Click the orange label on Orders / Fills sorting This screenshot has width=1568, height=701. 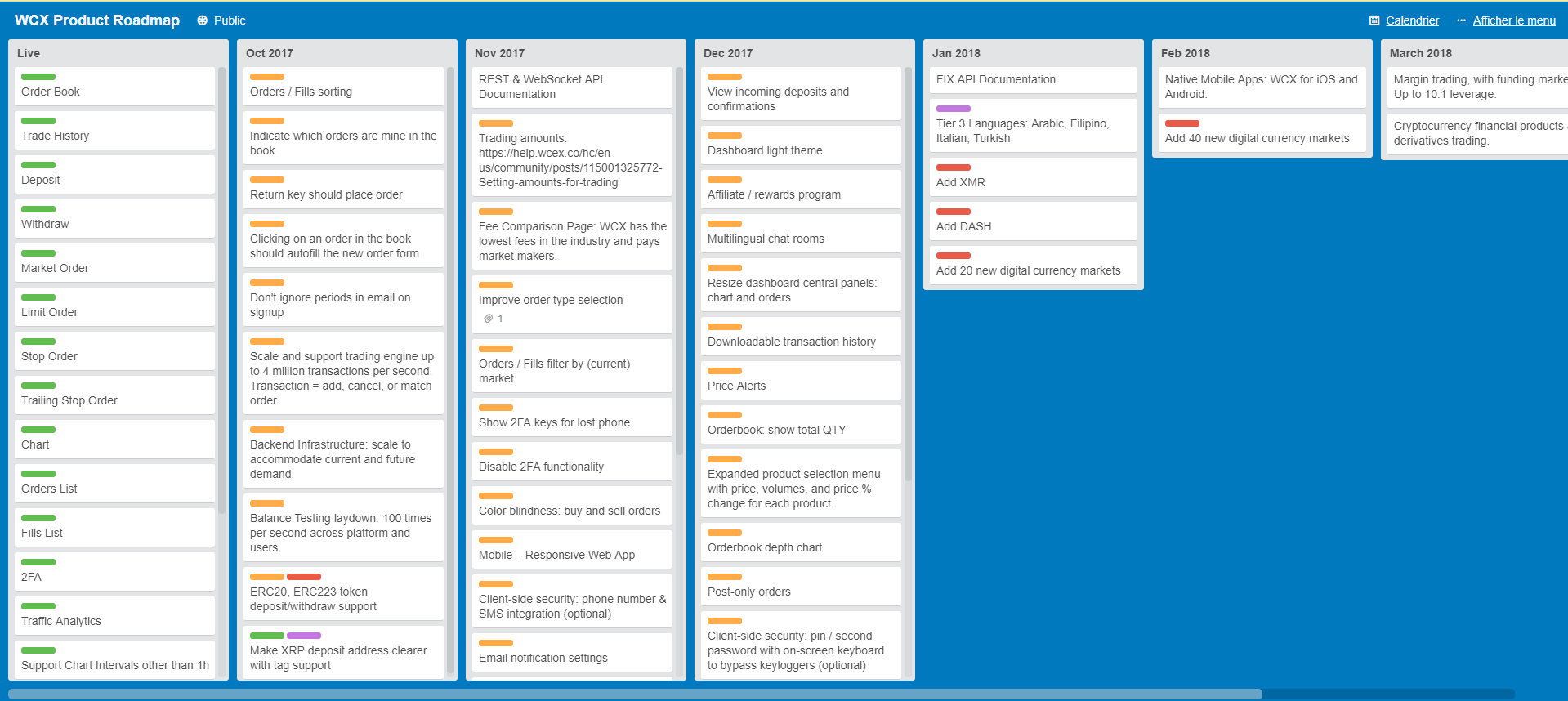[x=267, y=77]
